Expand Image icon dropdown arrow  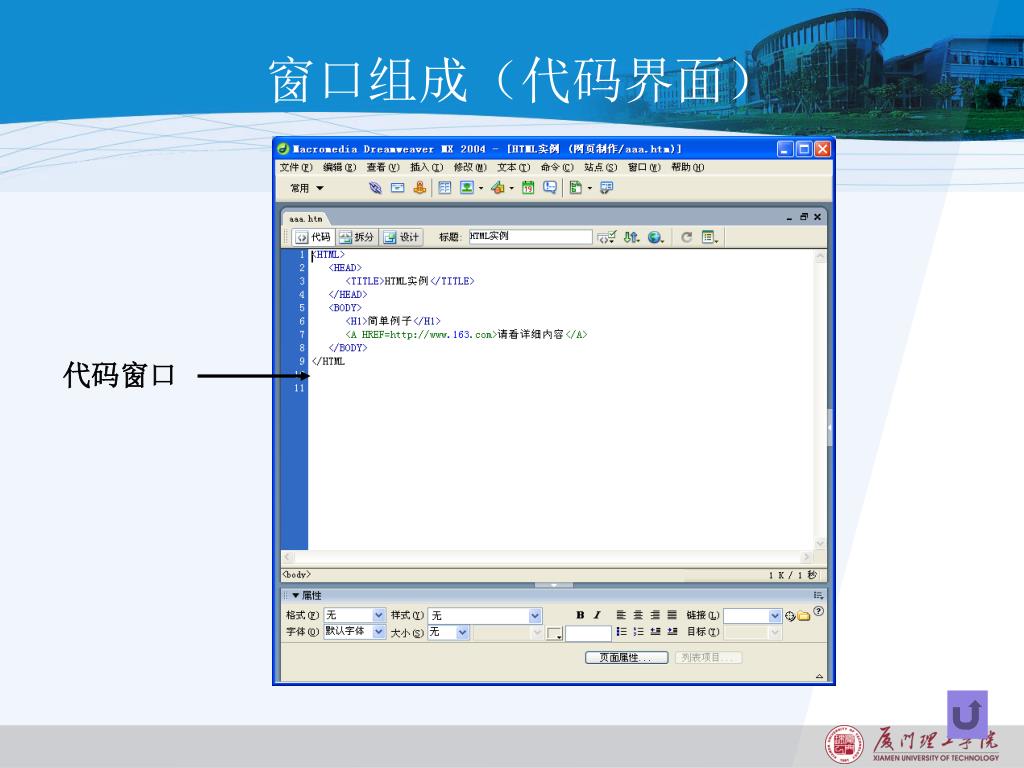(481, 188)
